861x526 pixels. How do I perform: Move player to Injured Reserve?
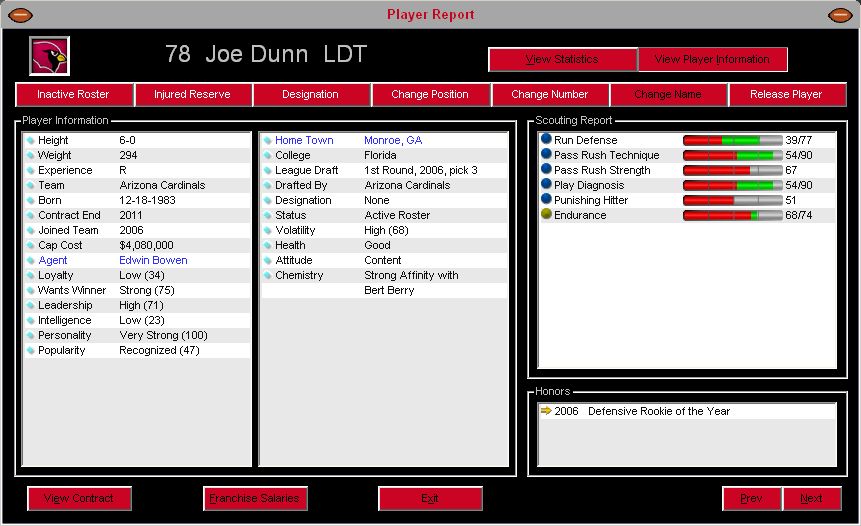coord(192,95)
